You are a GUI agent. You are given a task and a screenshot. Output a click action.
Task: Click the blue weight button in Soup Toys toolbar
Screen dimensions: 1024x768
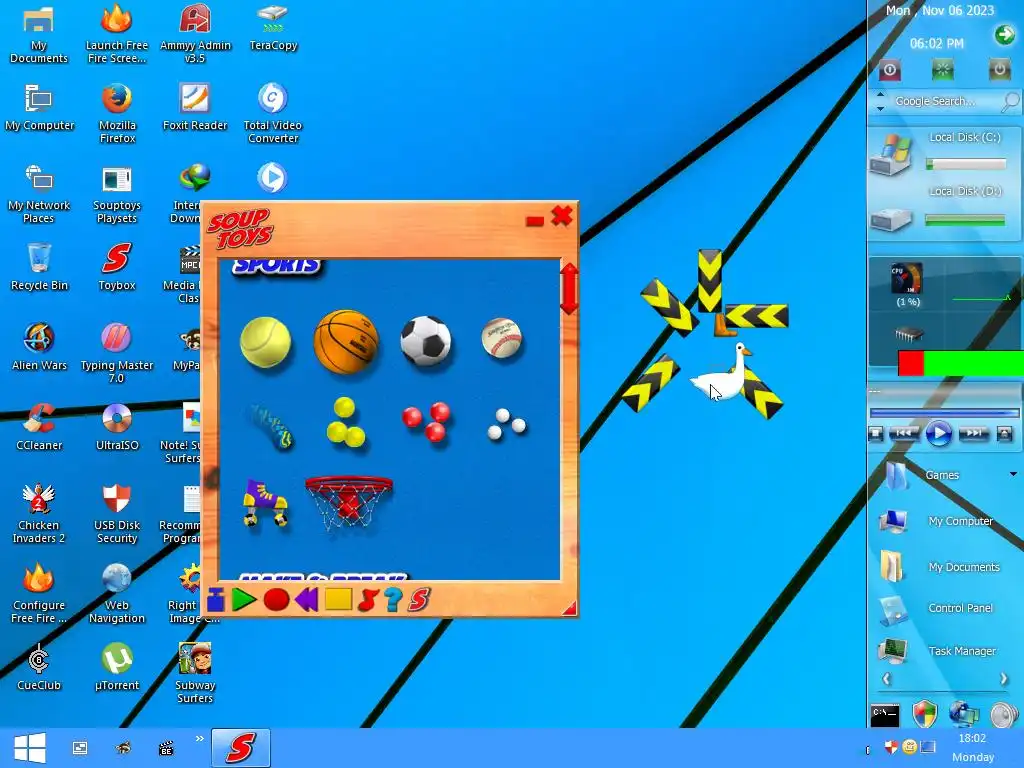coord(216,599)
